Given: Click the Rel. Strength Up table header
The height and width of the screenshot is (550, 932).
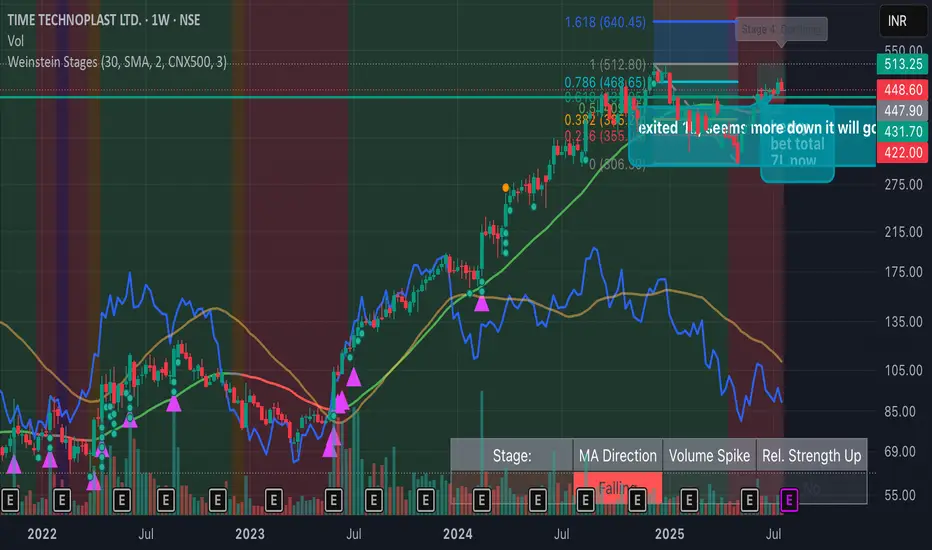Looking at the screenshot, I should click(811, 456).
